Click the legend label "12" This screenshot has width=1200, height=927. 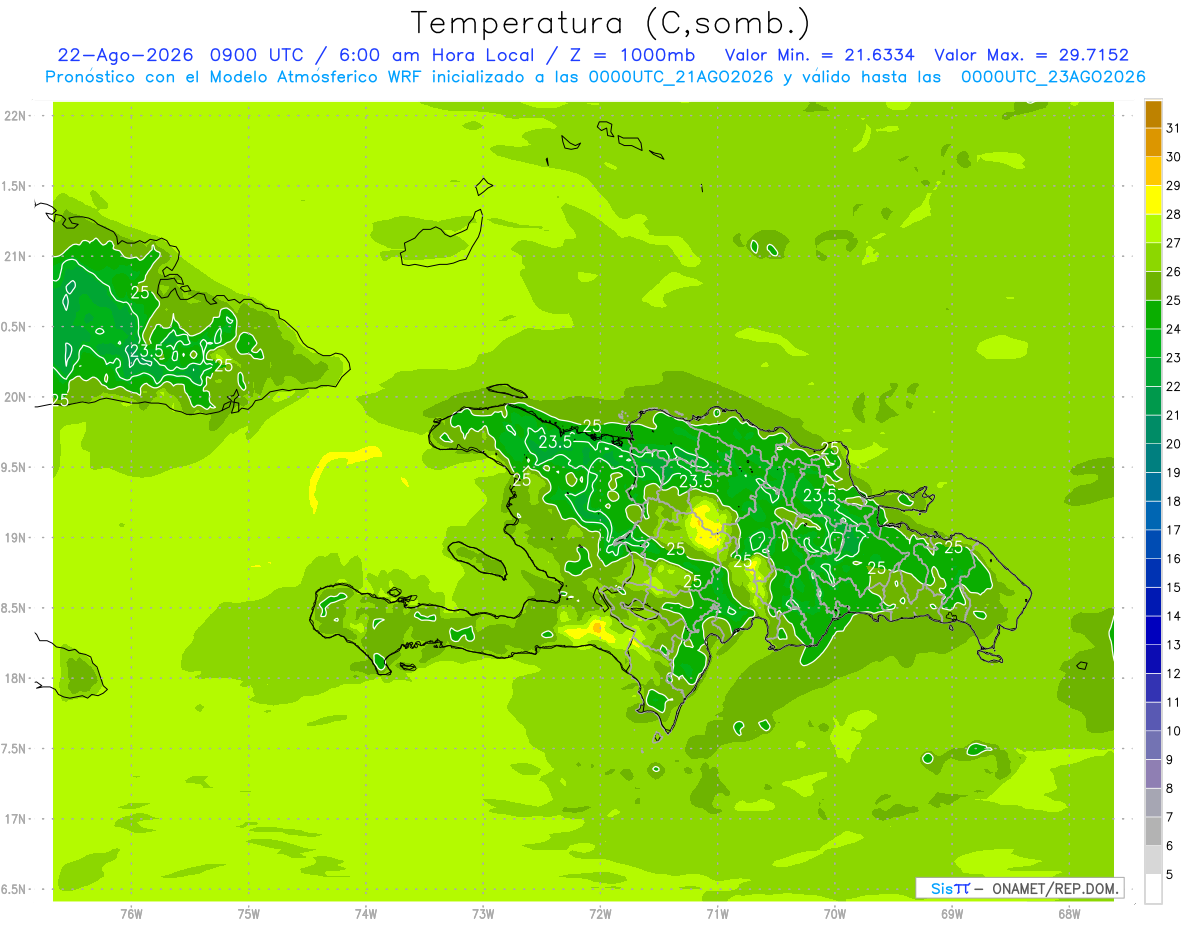coord(1173,674)
